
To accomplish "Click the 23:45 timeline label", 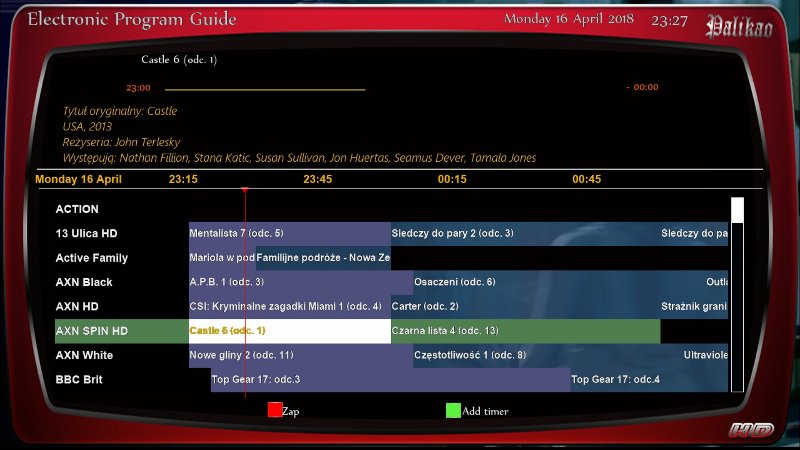I will (317, 179).
